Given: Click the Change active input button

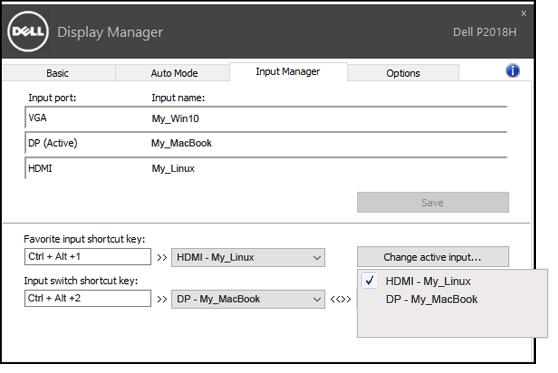Looking at the screenshot, I should pyautogui.click(x=433, y=257).
